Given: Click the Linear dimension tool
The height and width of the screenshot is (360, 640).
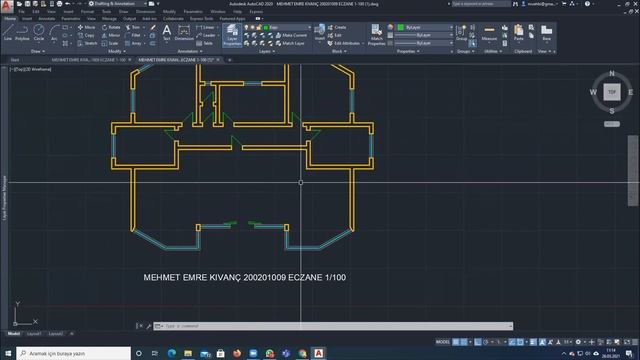Looking at the screenshot, I should 205,27.
